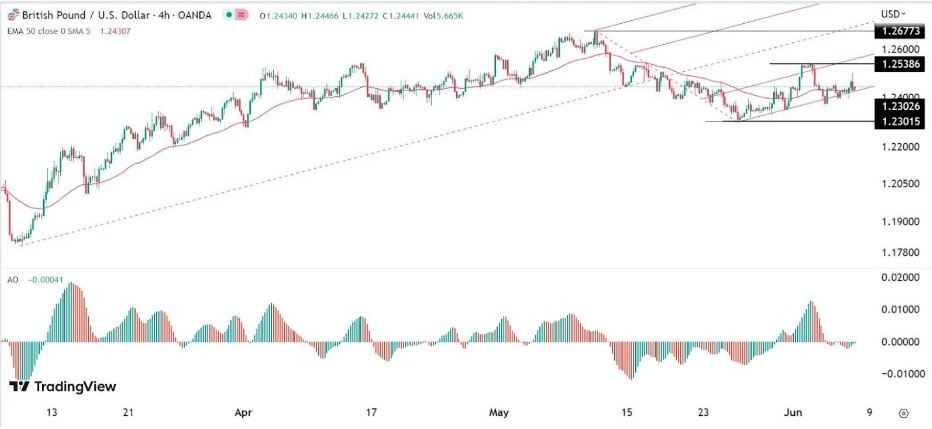Click the 1.25386 price label
Viewport: 932px width, 429px height.
point(896,64)
